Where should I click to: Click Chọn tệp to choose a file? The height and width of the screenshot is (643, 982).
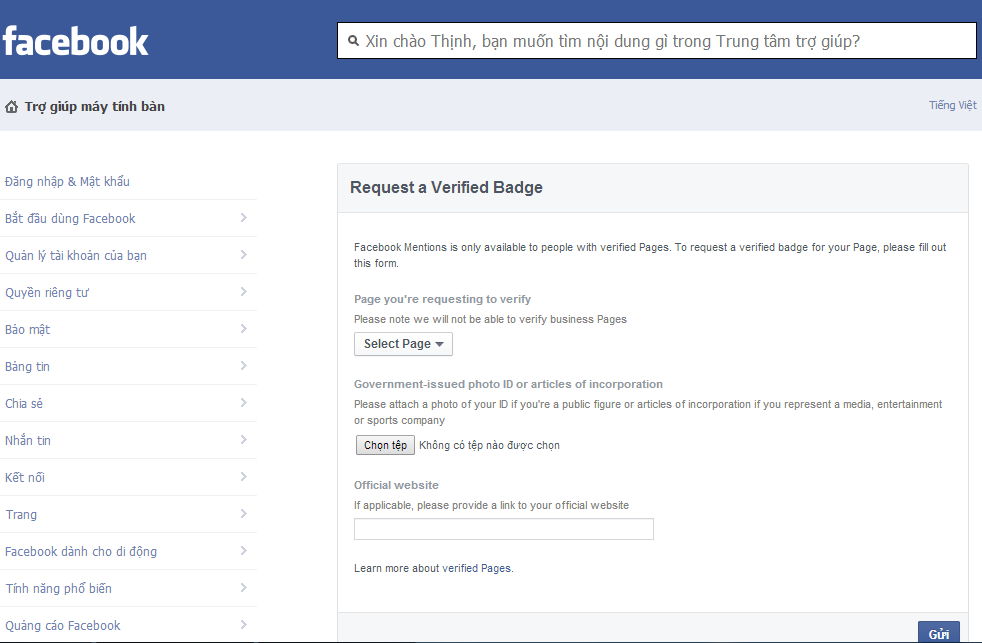(x=385, y=445)
